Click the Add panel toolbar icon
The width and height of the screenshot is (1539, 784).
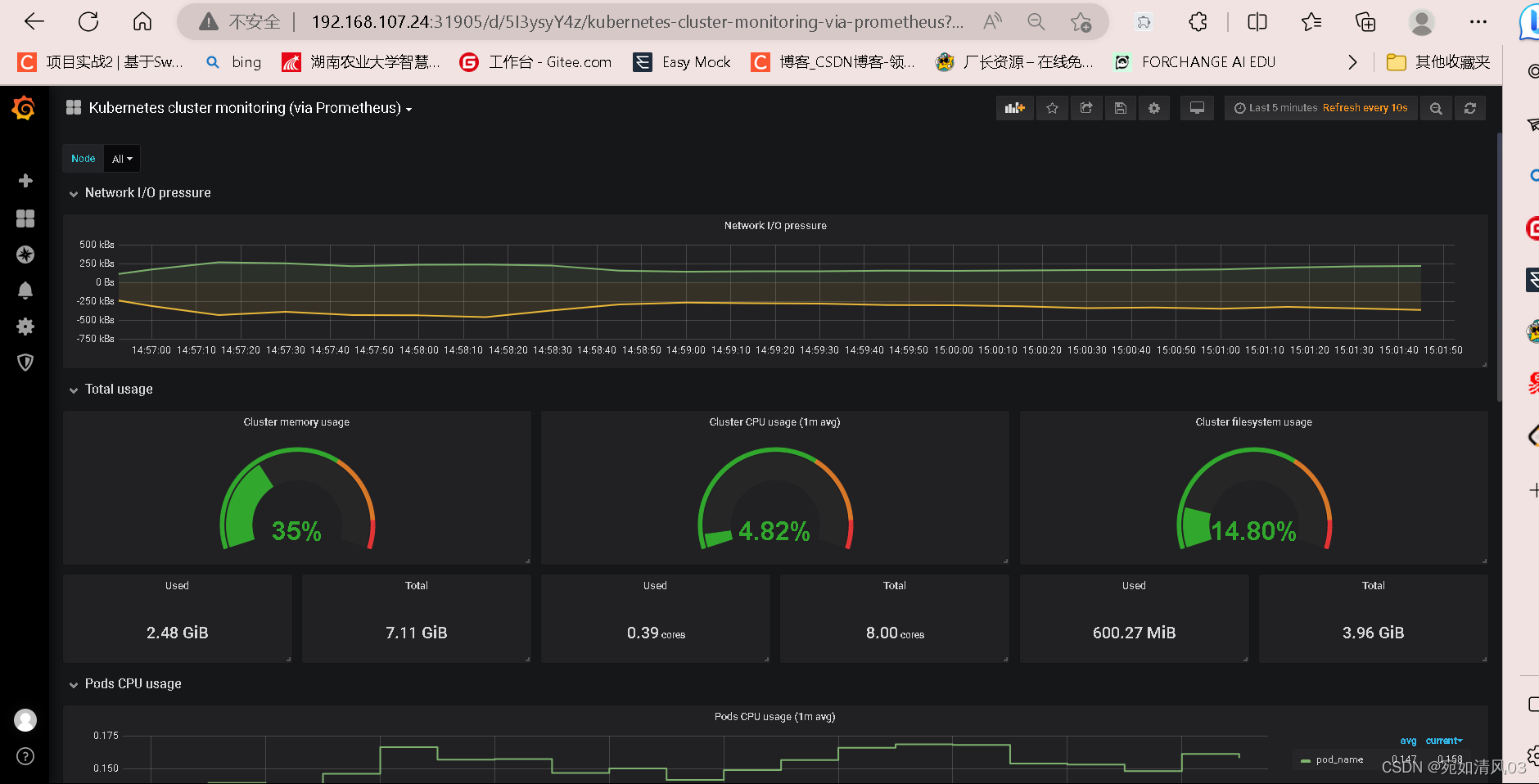tap(1015, 108)
